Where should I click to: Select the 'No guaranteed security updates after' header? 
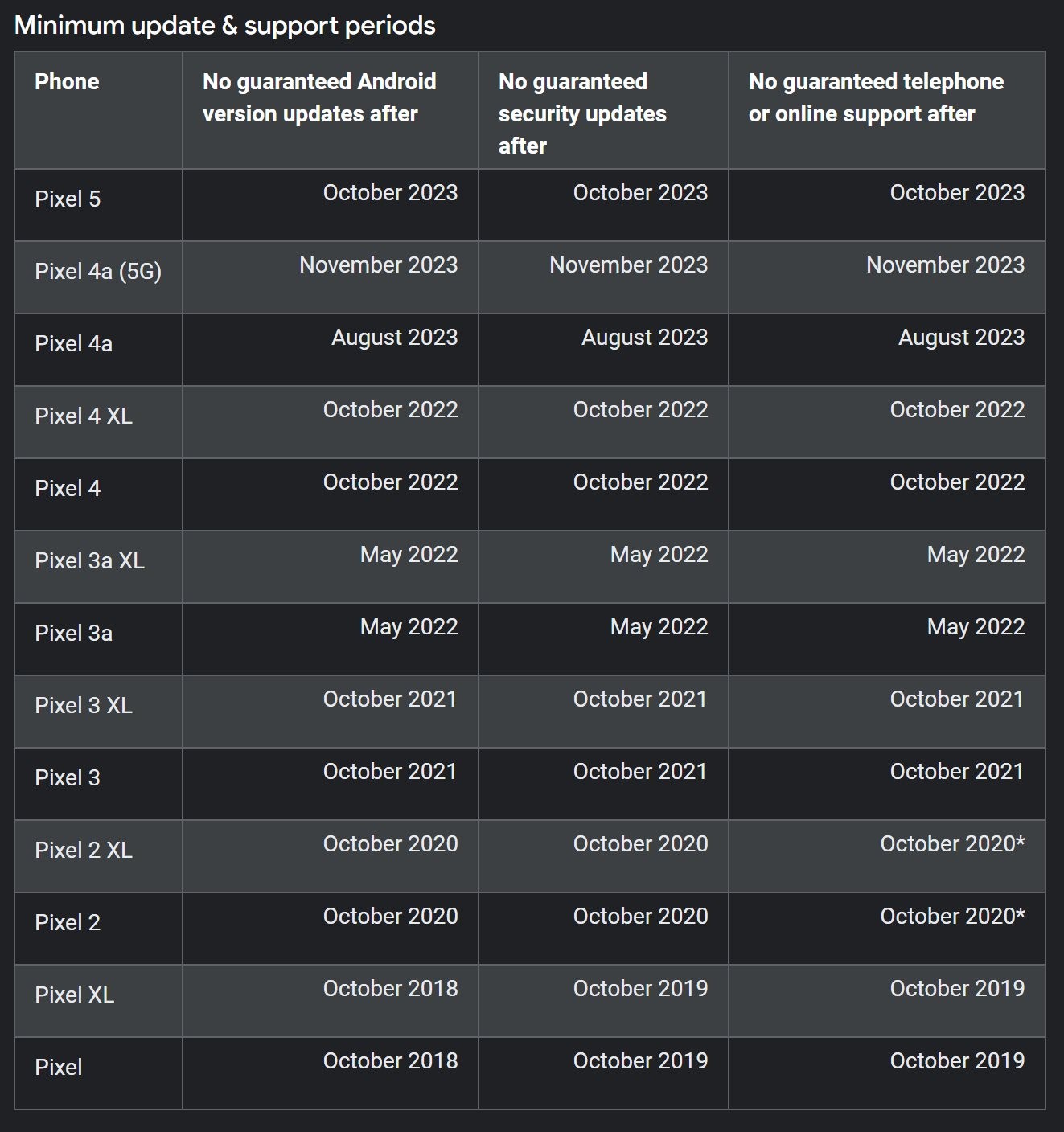click(582, 113)
